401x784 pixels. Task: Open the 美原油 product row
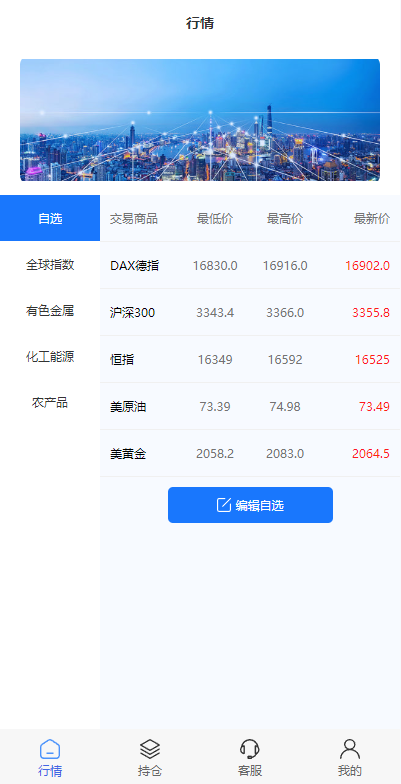pyautogui.click(x=250, y=406)
